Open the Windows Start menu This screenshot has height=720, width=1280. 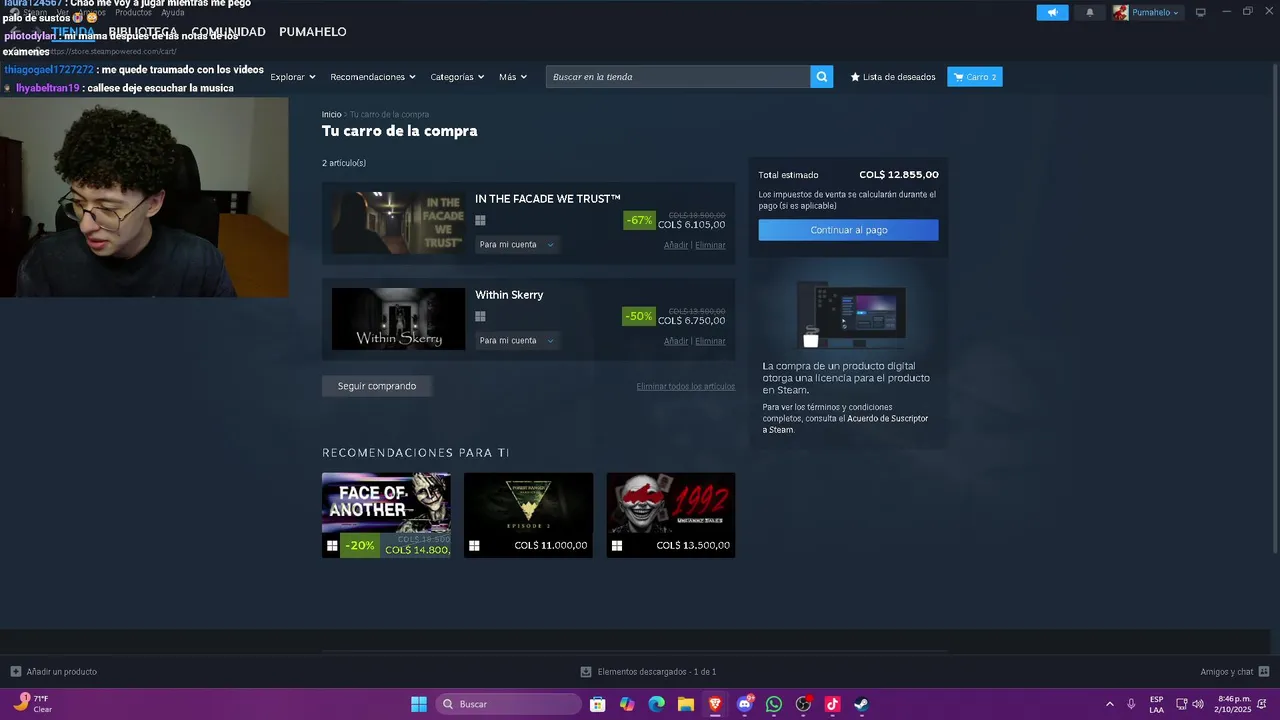click(x=419, y=704)
